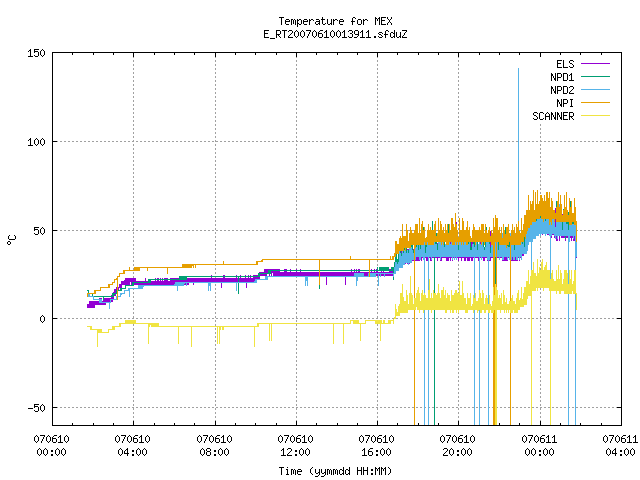The image size is (640, 480).
Task: Click the chart title 'Temperature for MEX'
Action: (x=335, y=21)
